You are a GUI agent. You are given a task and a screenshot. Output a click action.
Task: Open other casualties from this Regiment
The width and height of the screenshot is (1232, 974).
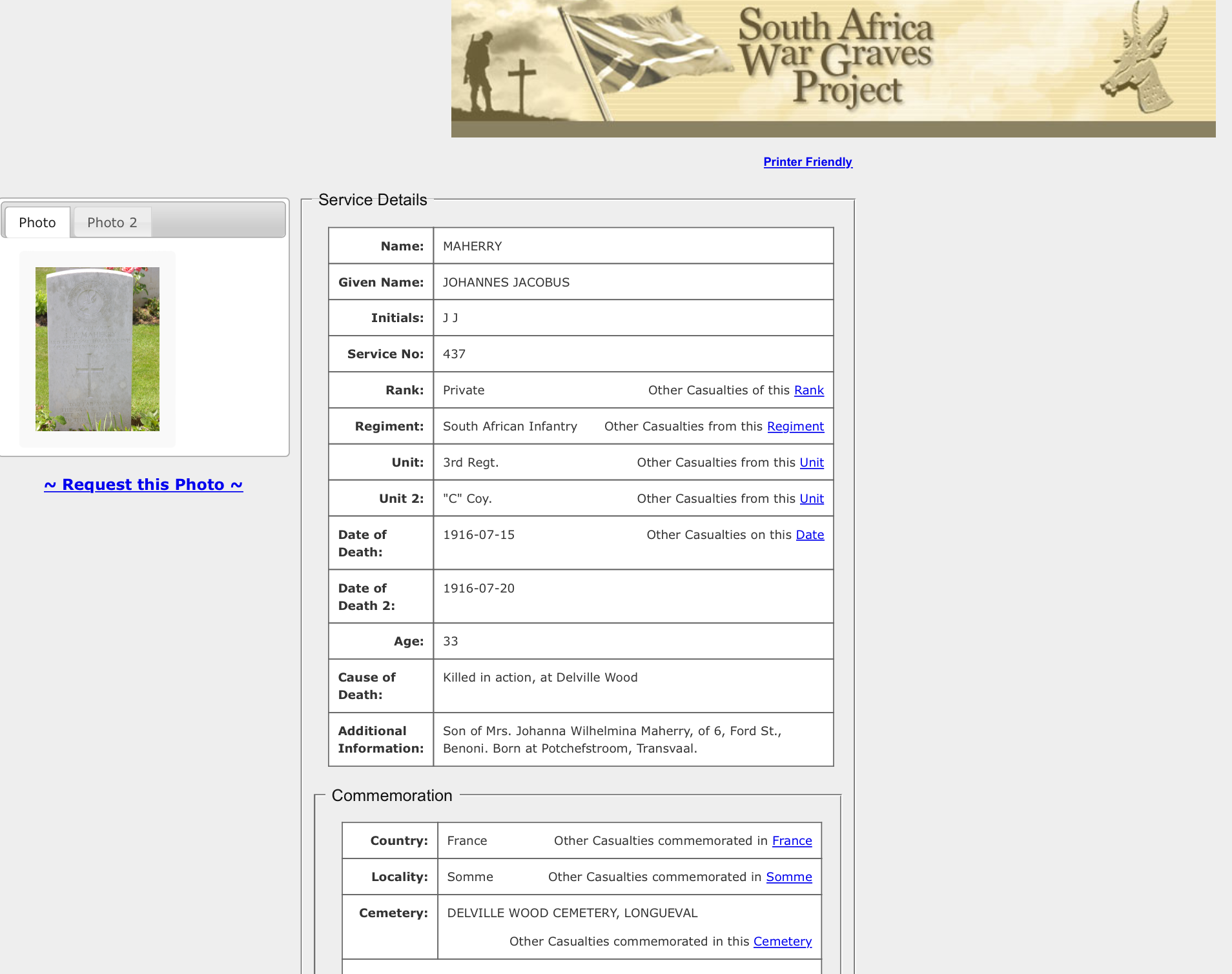click(795, 427)
